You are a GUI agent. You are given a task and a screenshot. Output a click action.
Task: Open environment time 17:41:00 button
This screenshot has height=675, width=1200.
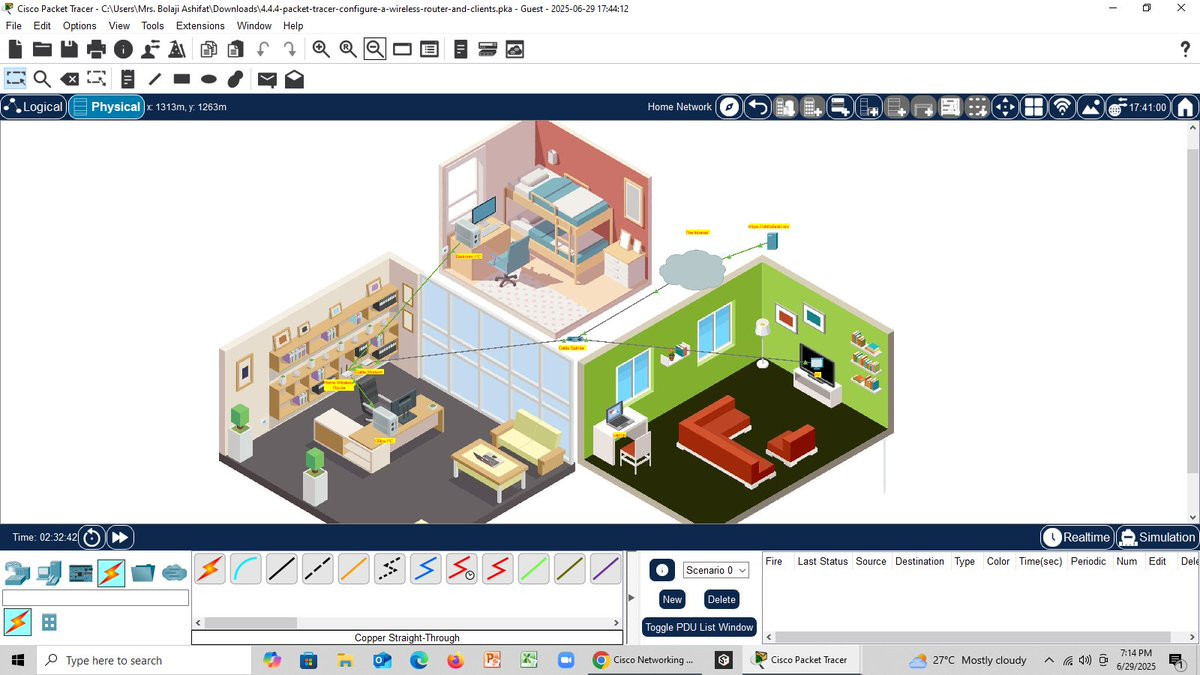click(1138, 107)
